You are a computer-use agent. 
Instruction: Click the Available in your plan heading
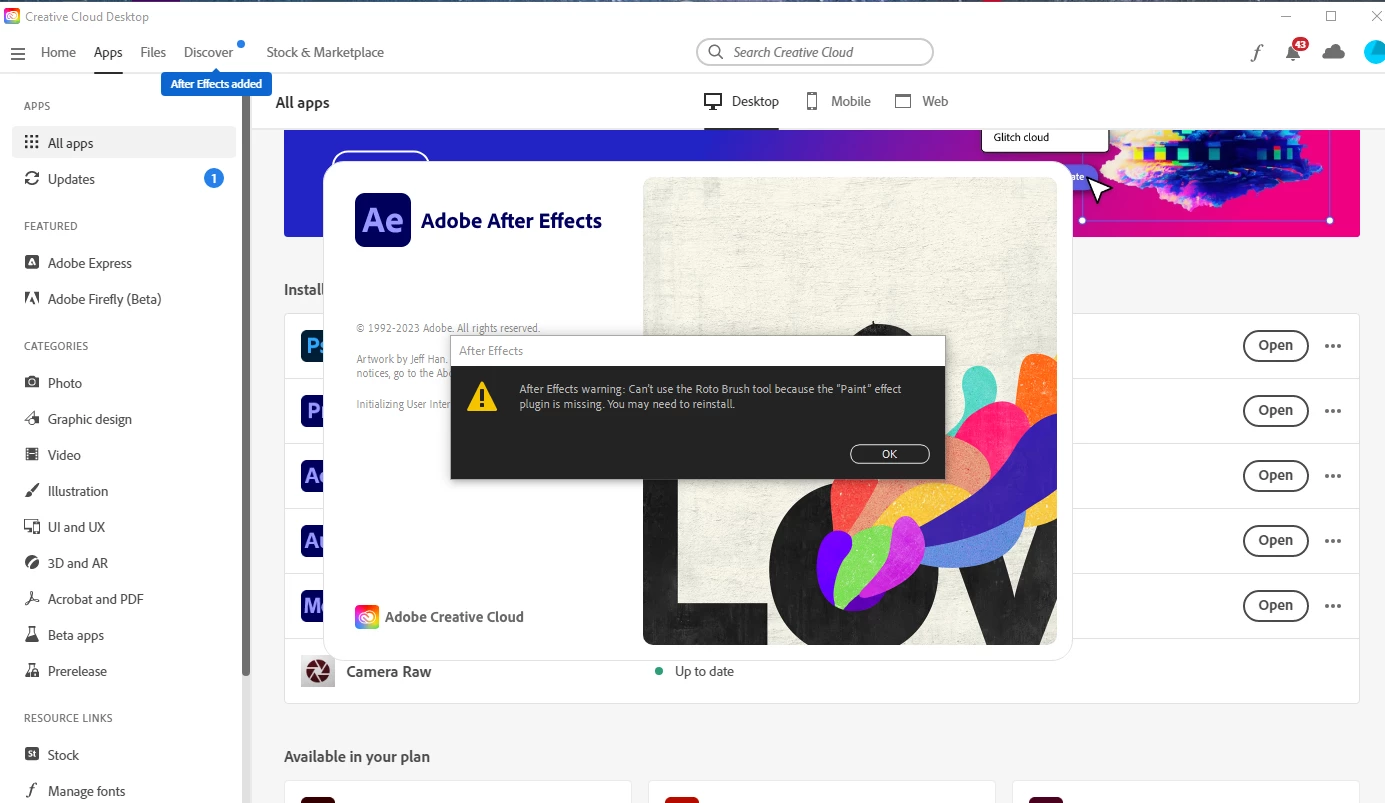(357, 756)
